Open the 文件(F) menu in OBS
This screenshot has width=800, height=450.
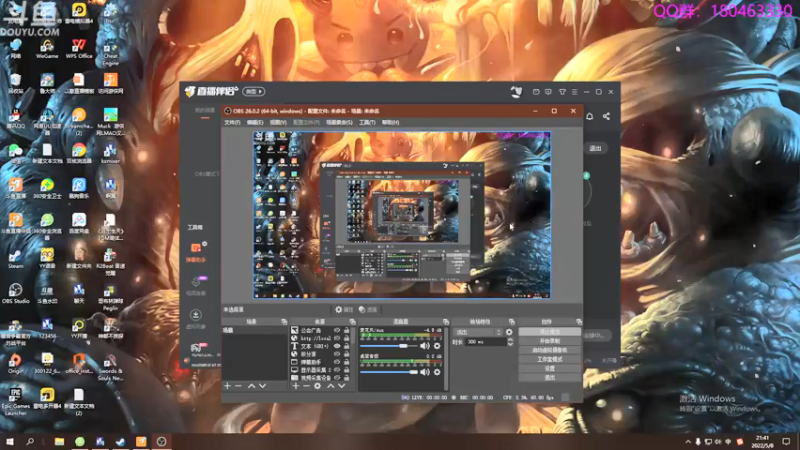tap(232, 122)
